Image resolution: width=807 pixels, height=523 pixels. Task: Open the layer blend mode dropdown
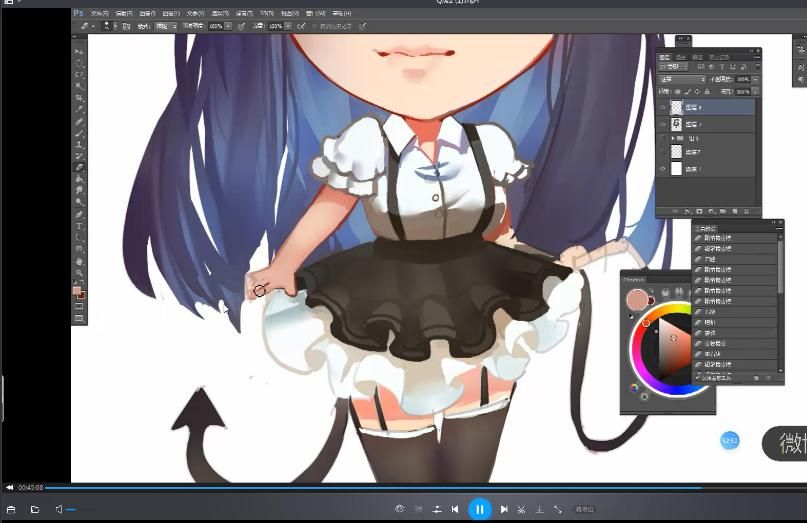tap(682, 79)
